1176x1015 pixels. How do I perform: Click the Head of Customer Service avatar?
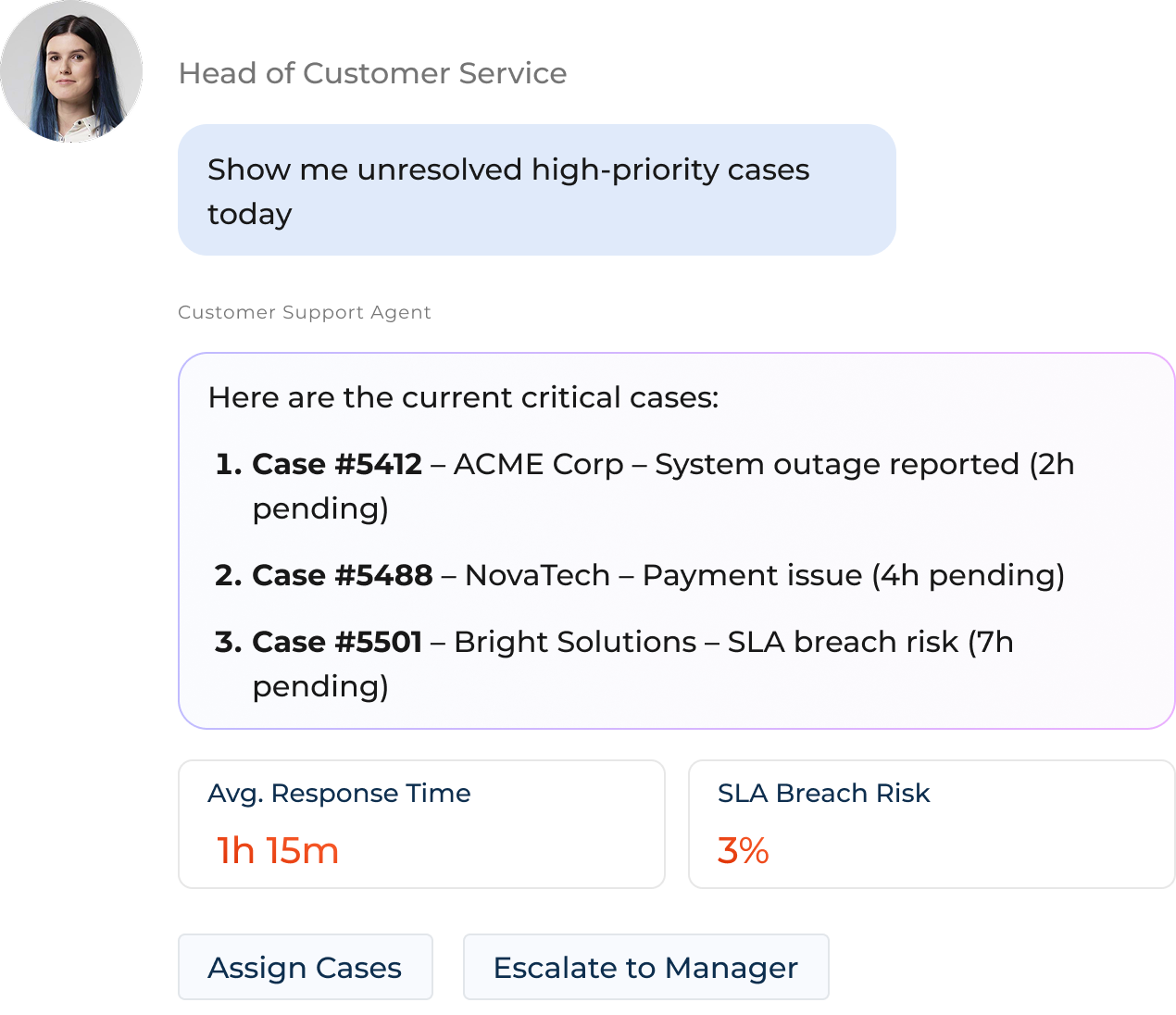[x=71, y=69]
